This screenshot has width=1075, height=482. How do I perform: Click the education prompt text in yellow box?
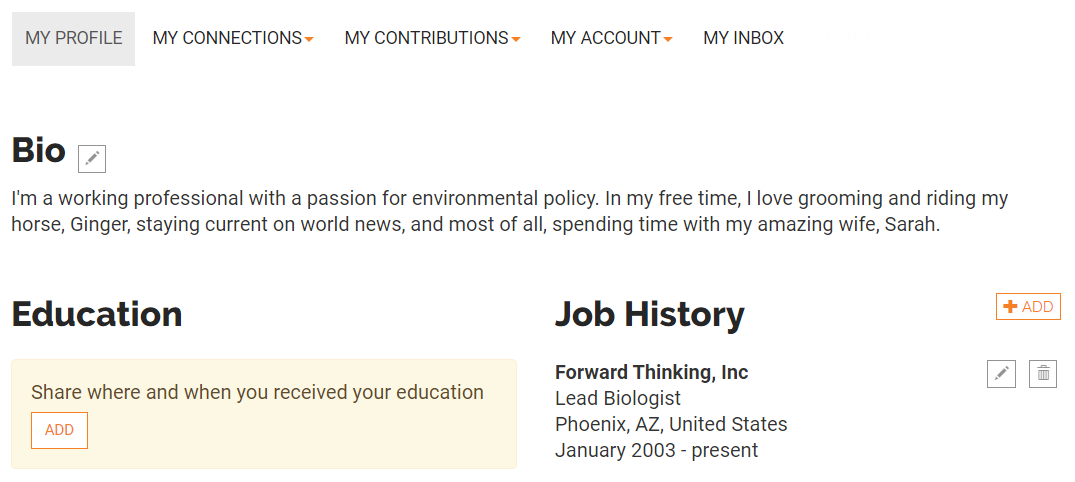257,392
